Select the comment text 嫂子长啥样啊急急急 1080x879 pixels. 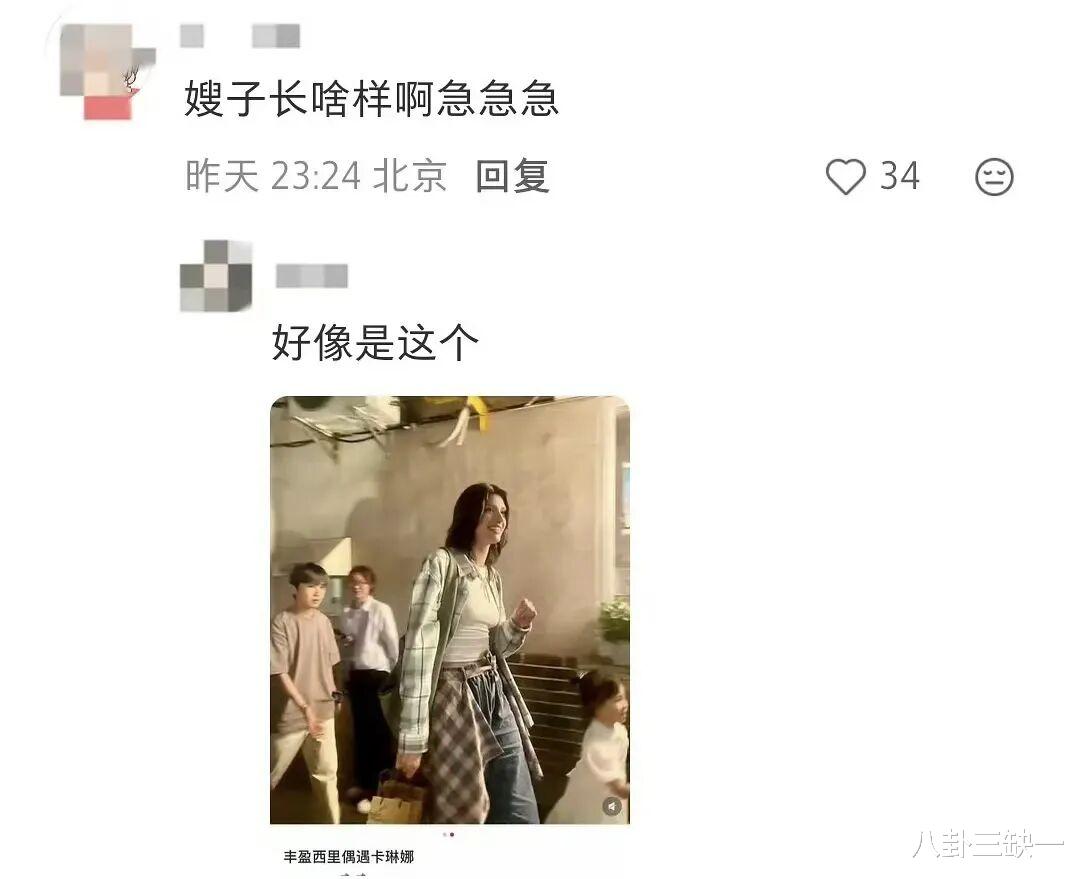(371, 99)
